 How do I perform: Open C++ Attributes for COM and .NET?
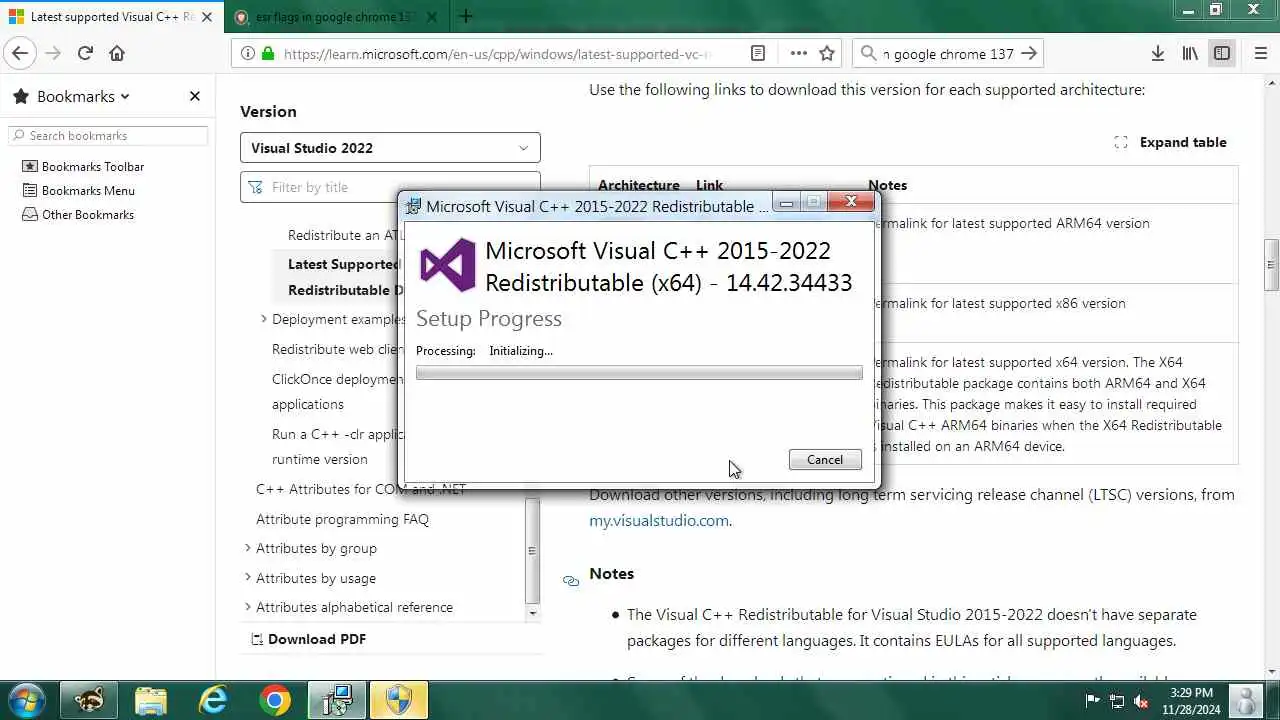(x=361, y=489)
